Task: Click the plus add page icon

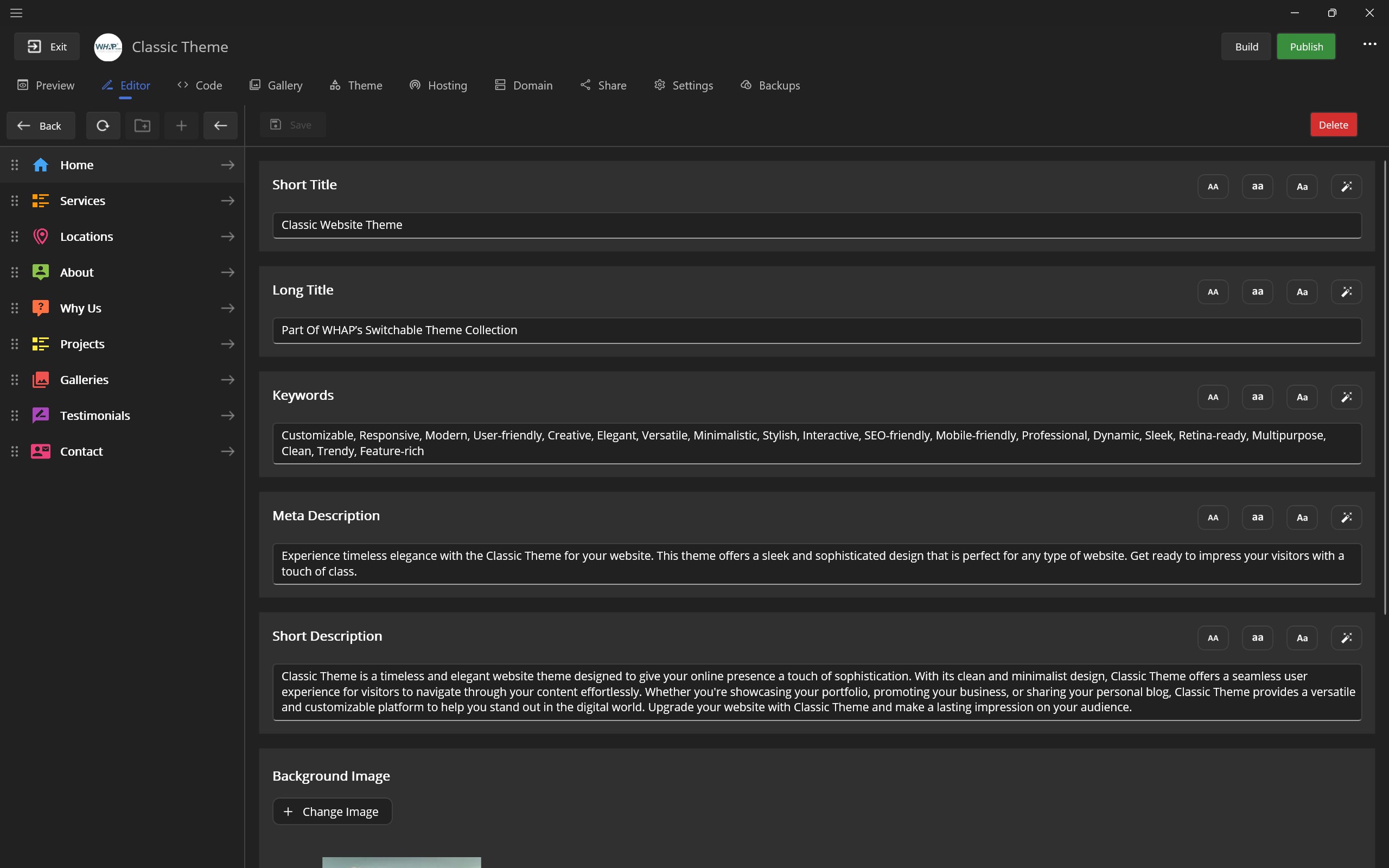Action: tap(181, 126)
